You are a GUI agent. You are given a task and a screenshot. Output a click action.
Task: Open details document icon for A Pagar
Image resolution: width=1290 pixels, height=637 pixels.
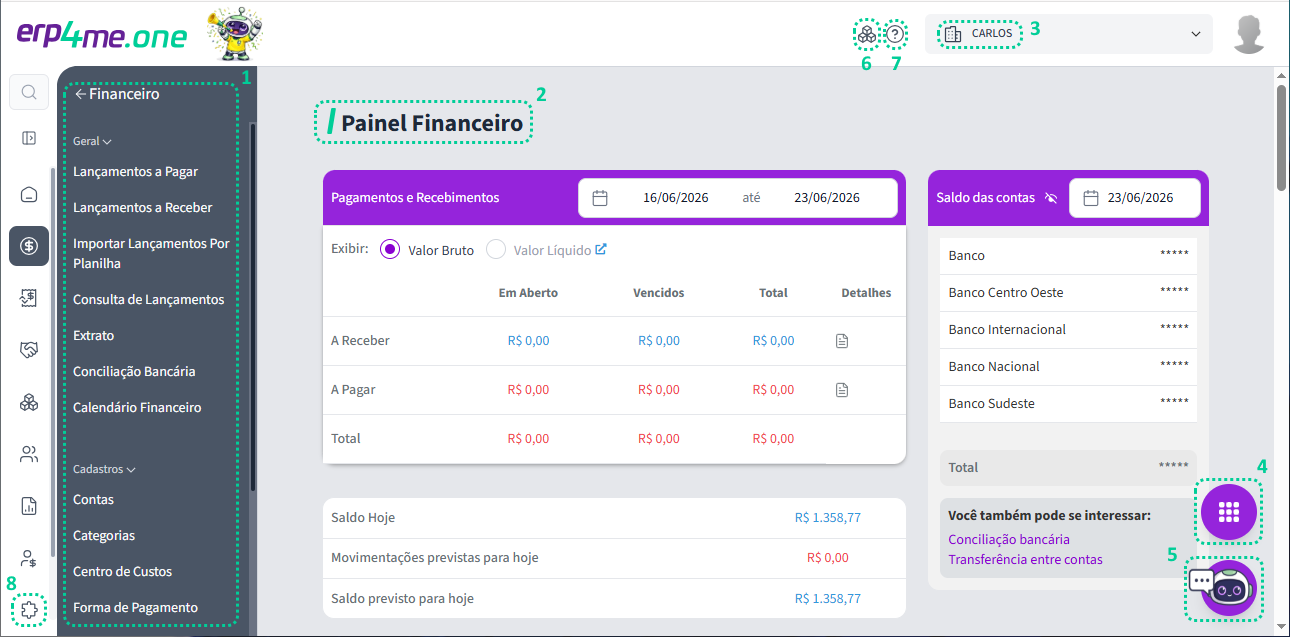click(842, 390)
